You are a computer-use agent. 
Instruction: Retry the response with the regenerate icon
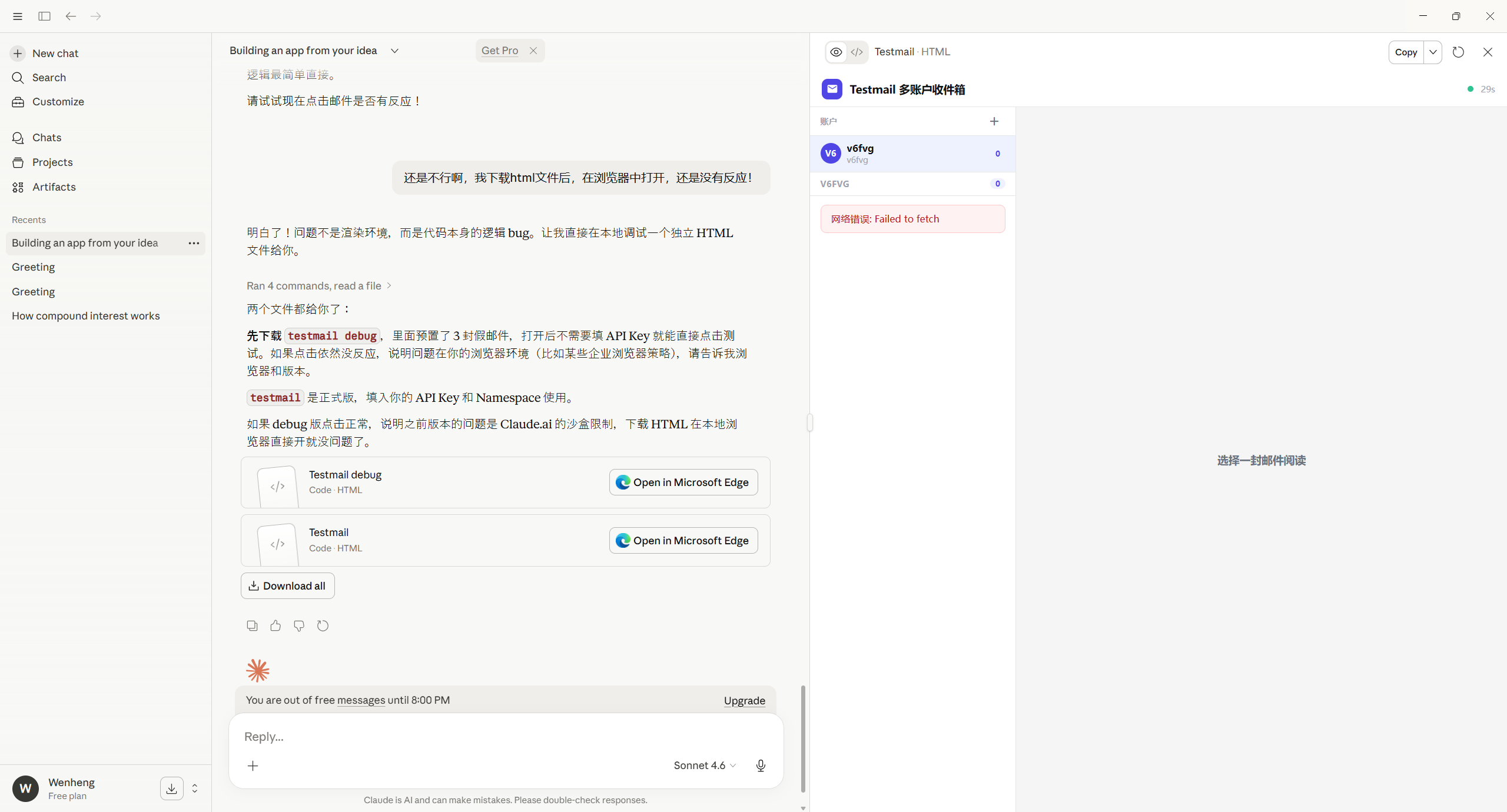click(x=323, y=626)
